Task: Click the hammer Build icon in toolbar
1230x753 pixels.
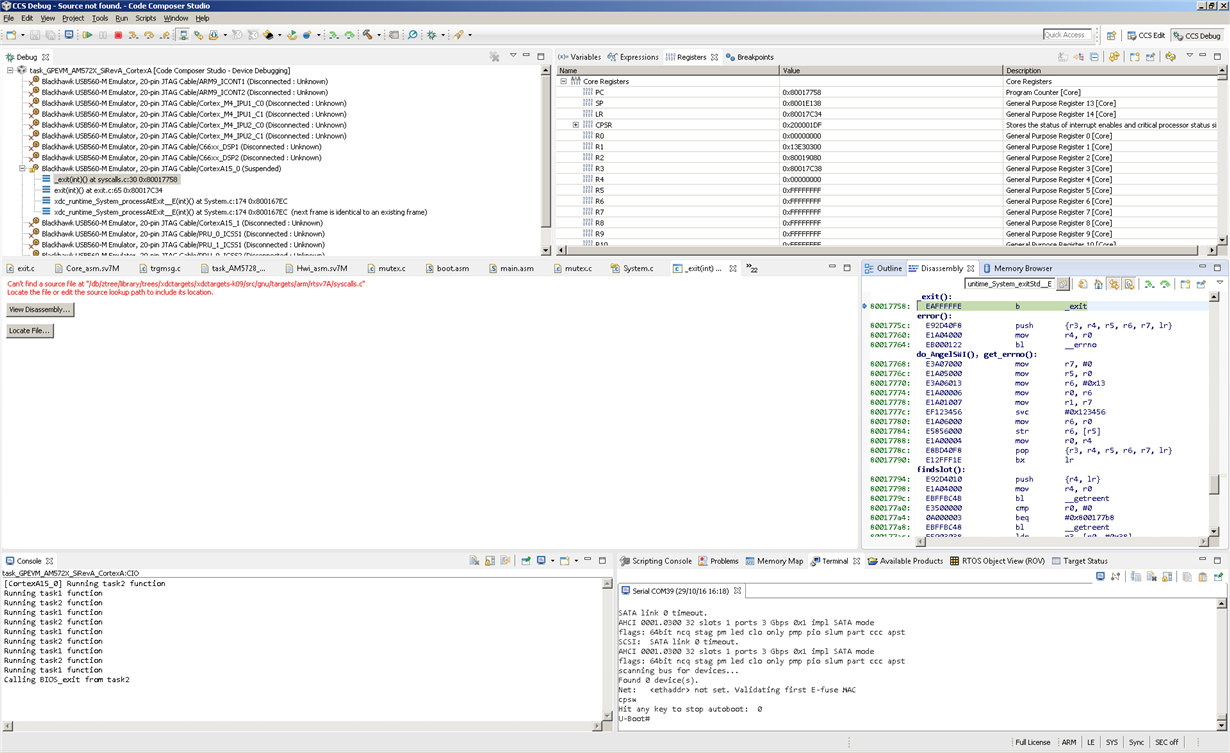Action: [367, 35]
